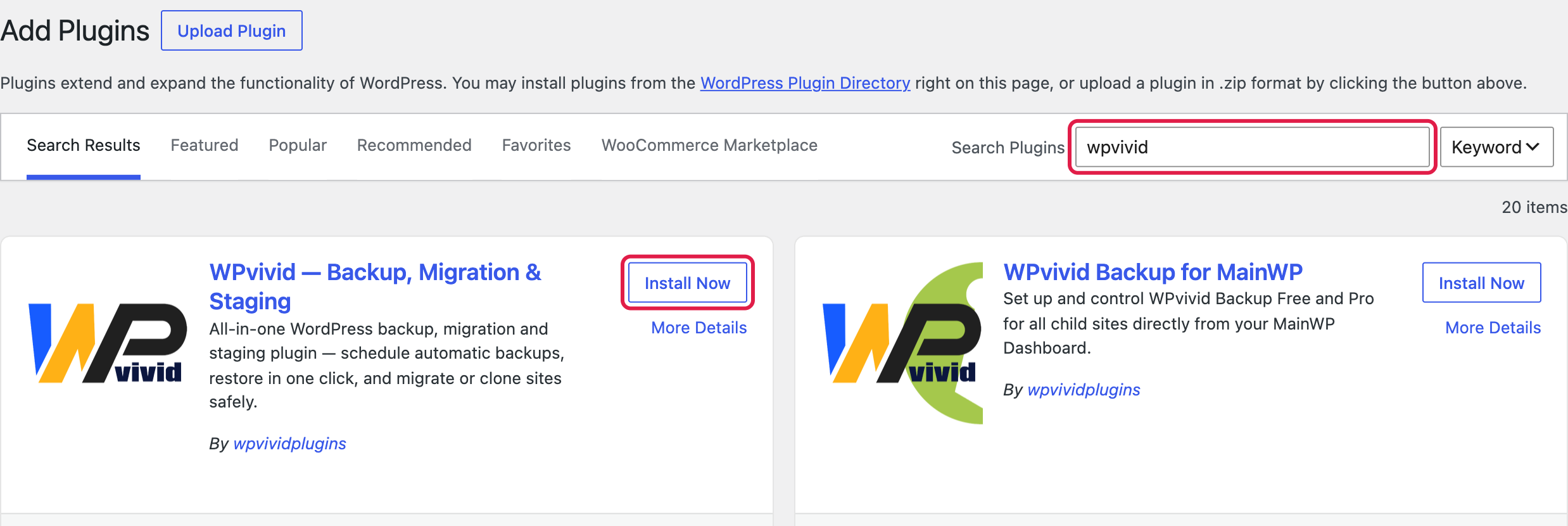The height and width of the screenshot is (526, 1568).
Task: Expand the Keyword search type dropdown
Action: click(x=1496, y=147)
